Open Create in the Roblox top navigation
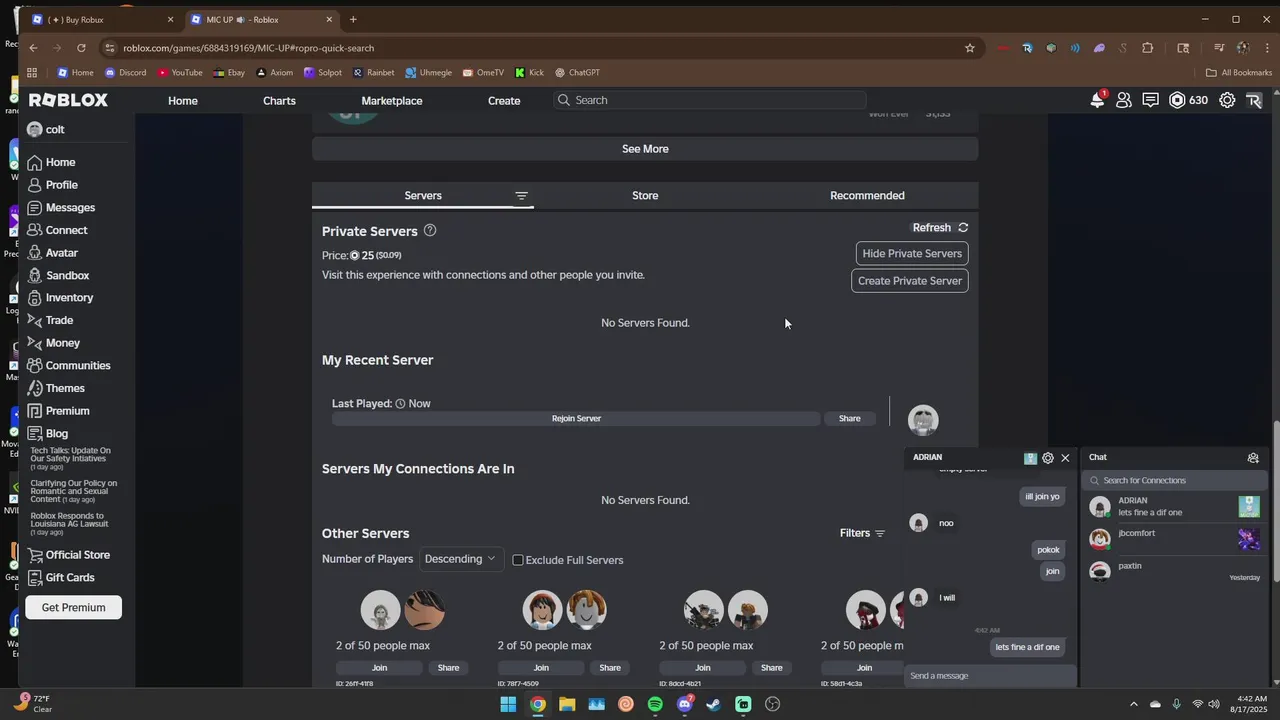Viewport: 1280px width, 720px height. [x=504, y=100]
